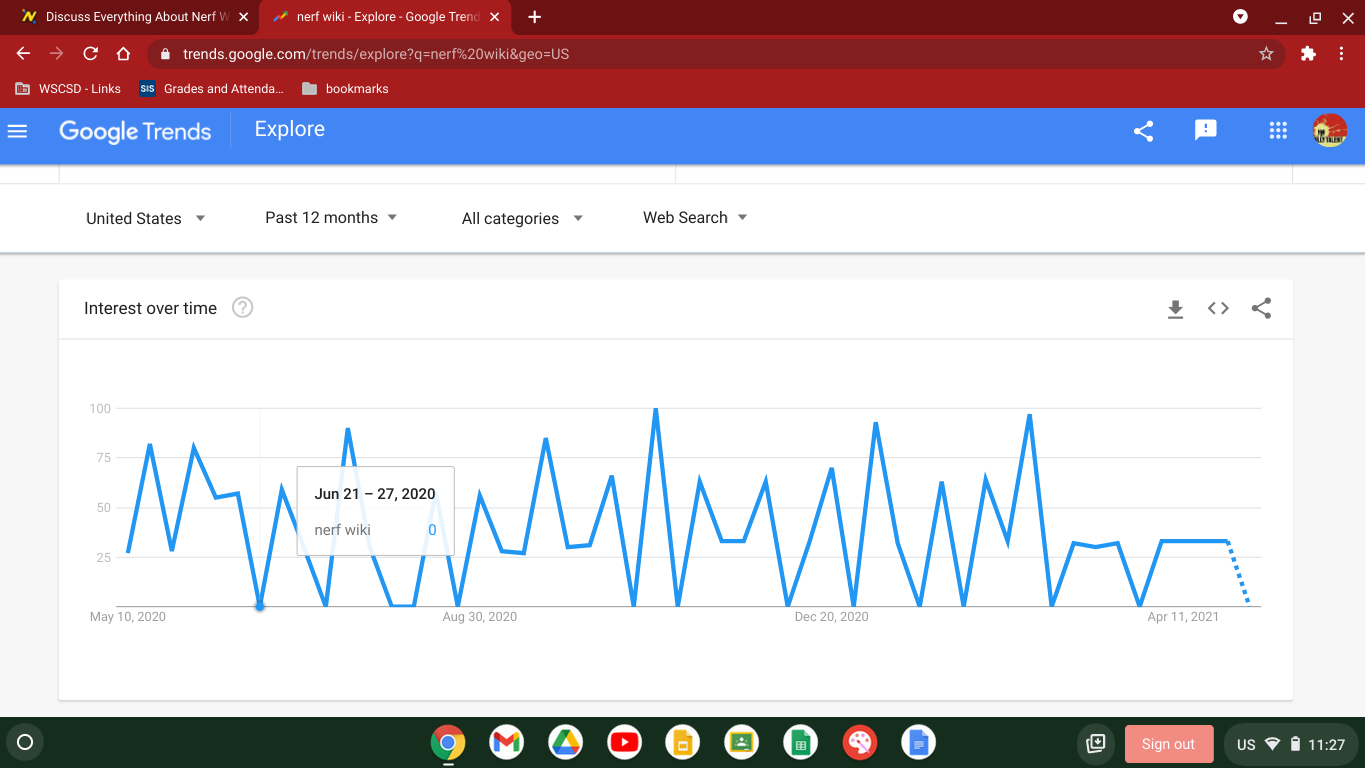
Task: Open the Google account avatar
Action: (1330, 130)
